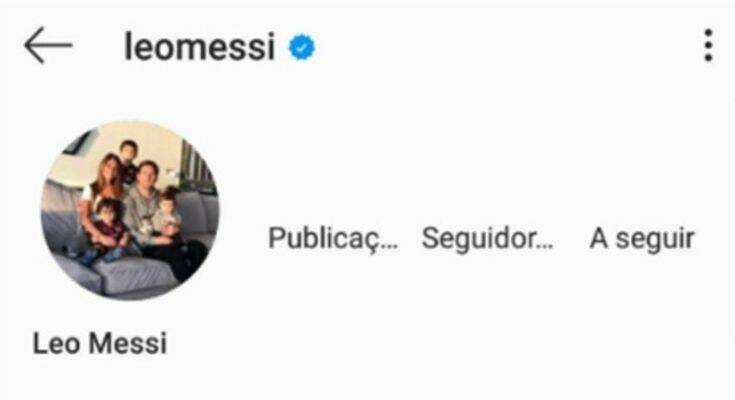The width and height of the screenshot is (735, 400).
Task: Open the circular family profile picture
Action: [130, 210]
